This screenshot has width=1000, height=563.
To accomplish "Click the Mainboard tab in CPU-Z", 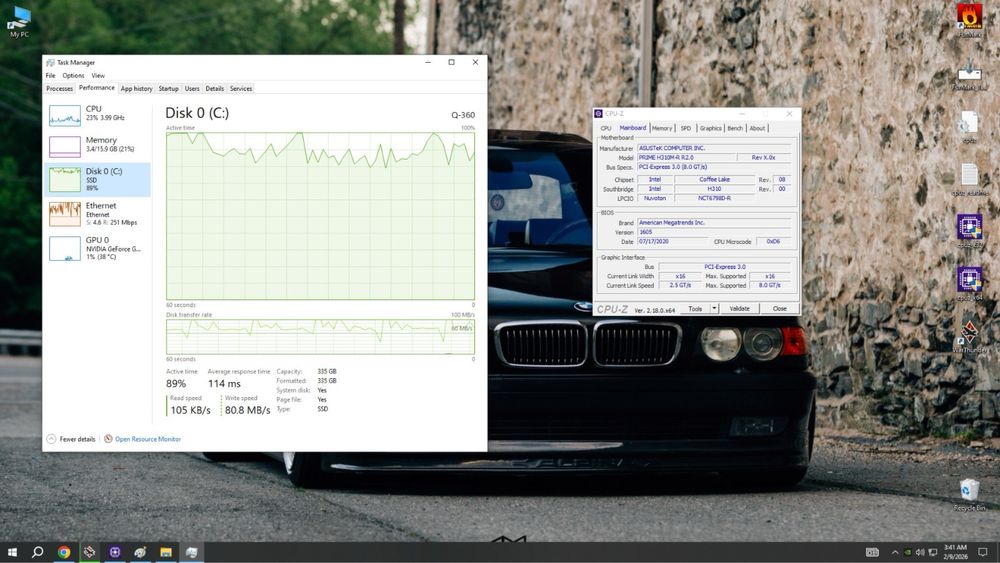I will 633,128.
